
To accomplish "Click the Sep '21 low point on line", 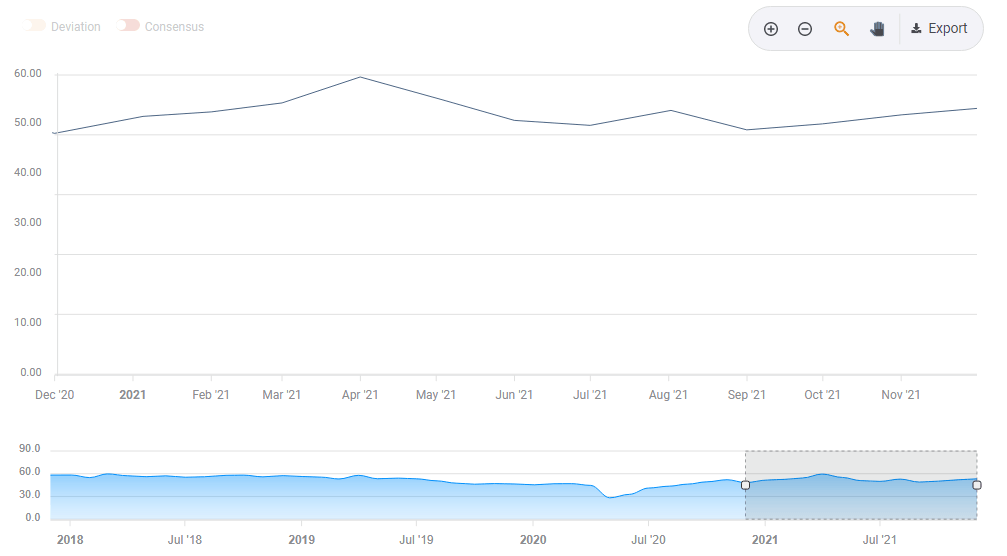I will [746, 130].
